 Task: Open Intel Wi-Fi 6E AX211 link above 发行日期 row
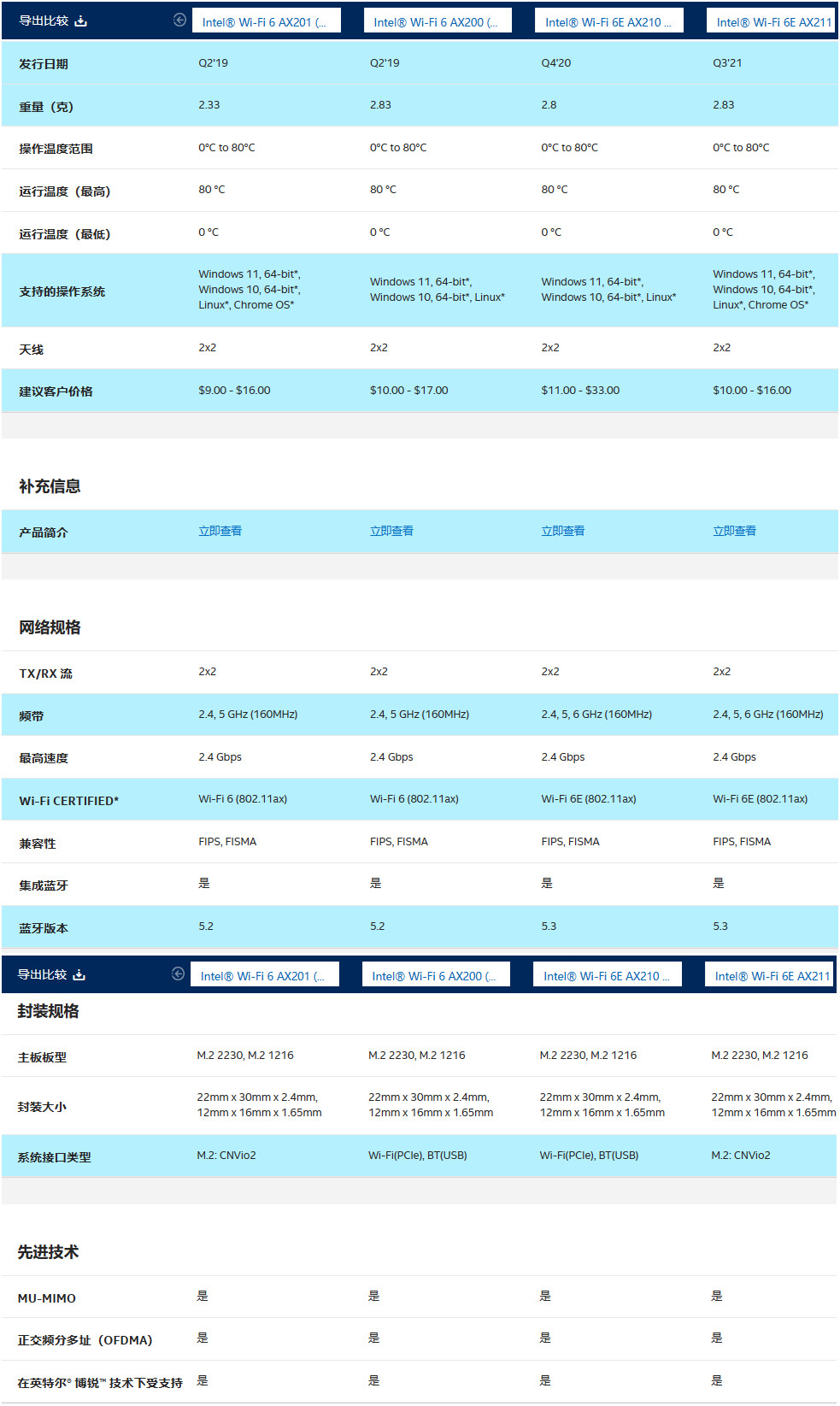pos(772,21)
